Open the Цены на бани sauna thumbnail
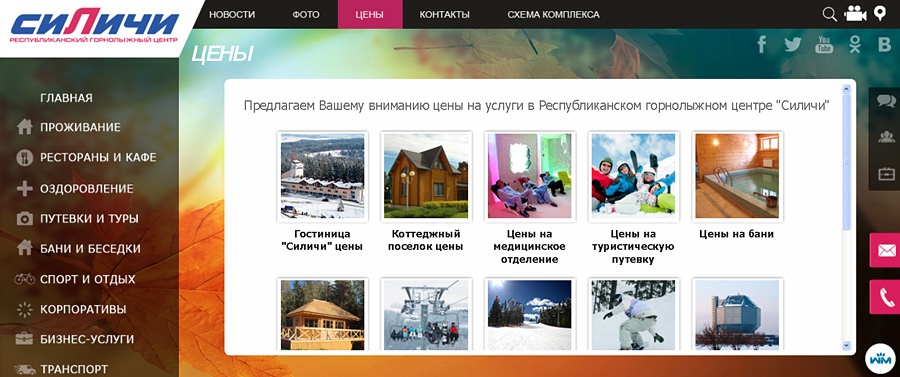900x377 pixels. (x=737, y=176)
